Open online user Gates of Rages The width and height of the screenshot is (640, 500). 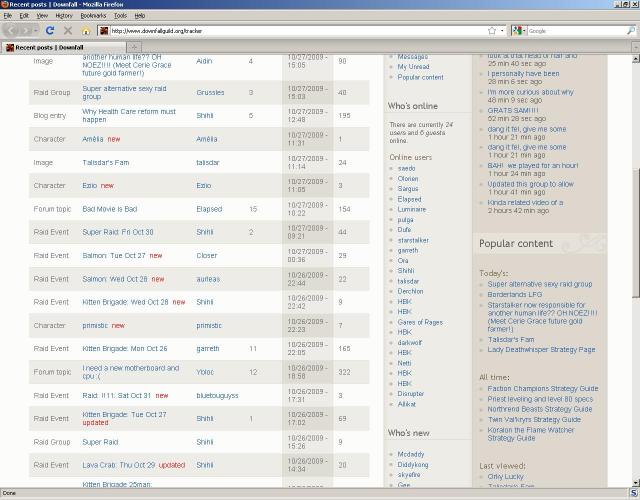click(420, 322)
